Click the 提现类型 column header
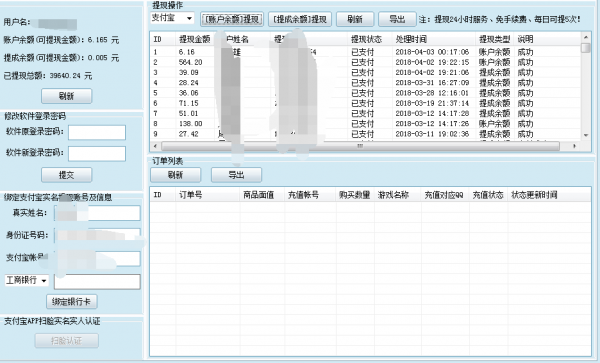This screenshot has width=600, height=363. 494,39
